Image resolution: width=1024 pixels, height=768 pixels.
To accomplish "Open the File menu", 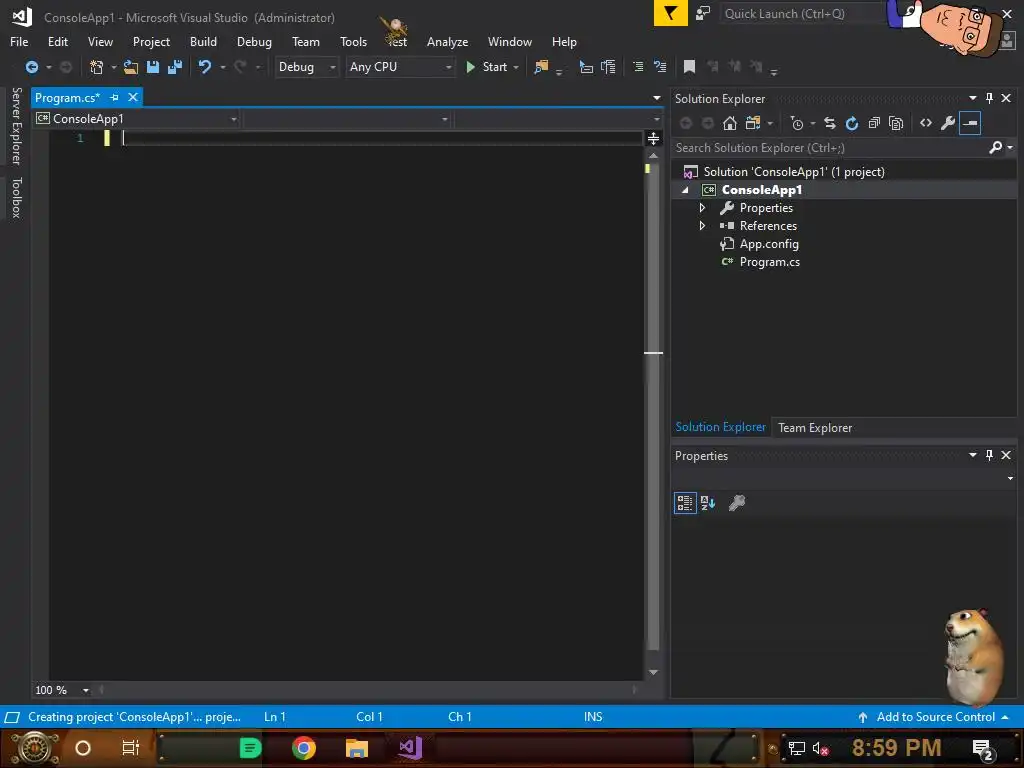I will [x=19, y=42].
